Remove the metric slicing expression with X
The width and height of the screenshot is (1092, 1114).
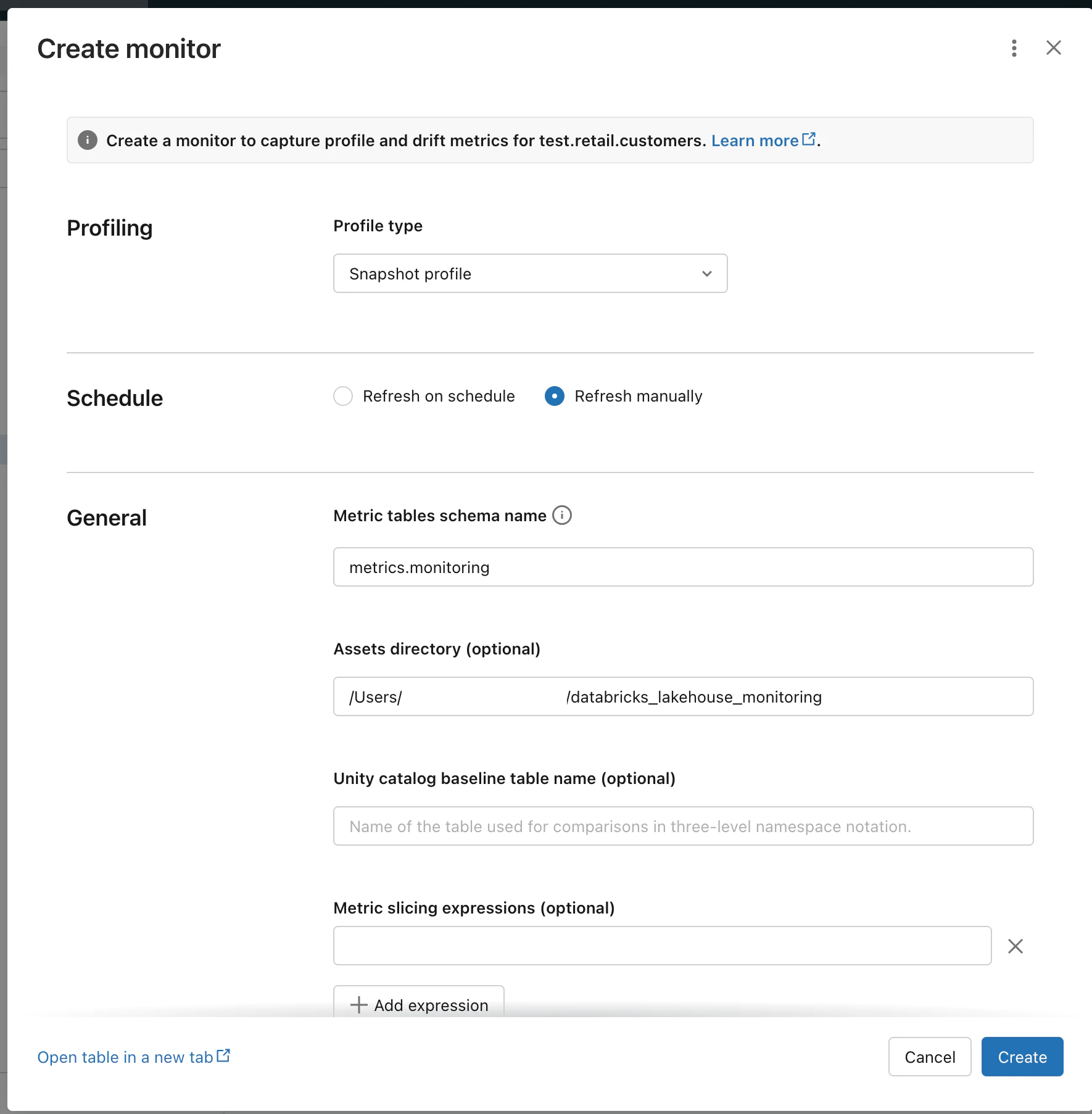(x=1015, y=946)
